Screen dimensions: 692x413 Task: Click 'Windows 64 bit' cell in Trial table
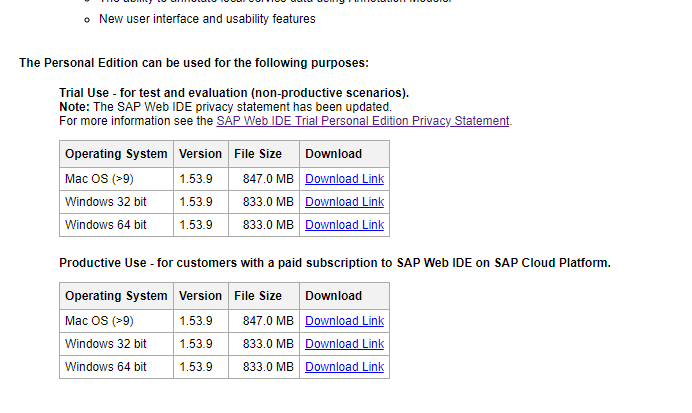[x=116, y=225]
